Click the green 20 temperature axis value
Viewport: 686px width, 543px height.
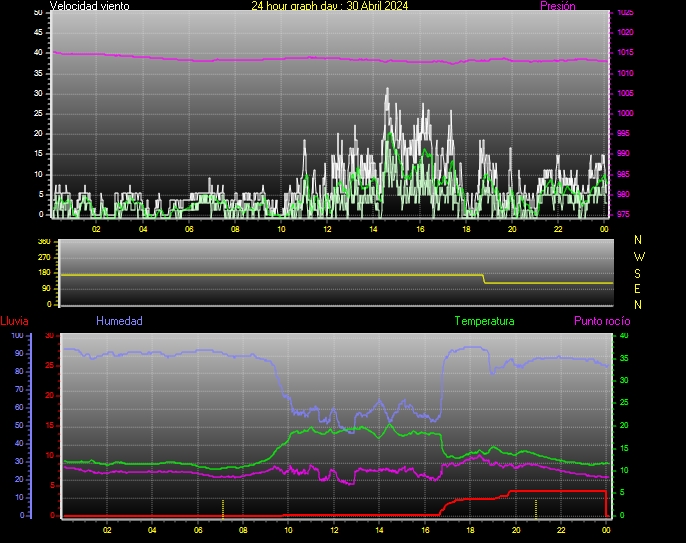click(x=624, y=425)
